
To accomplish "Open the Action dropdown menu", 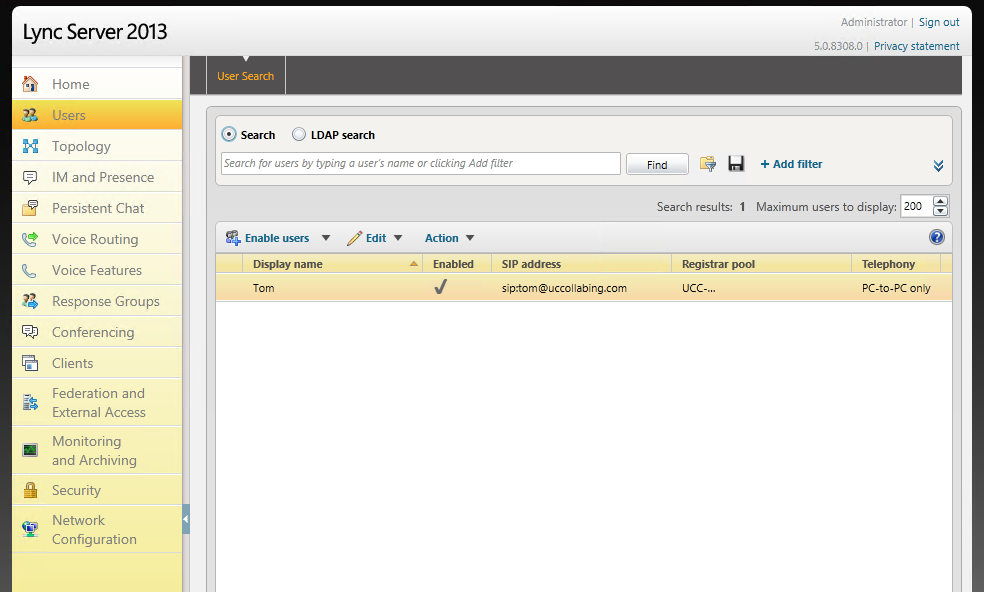I will coord(449,238).
